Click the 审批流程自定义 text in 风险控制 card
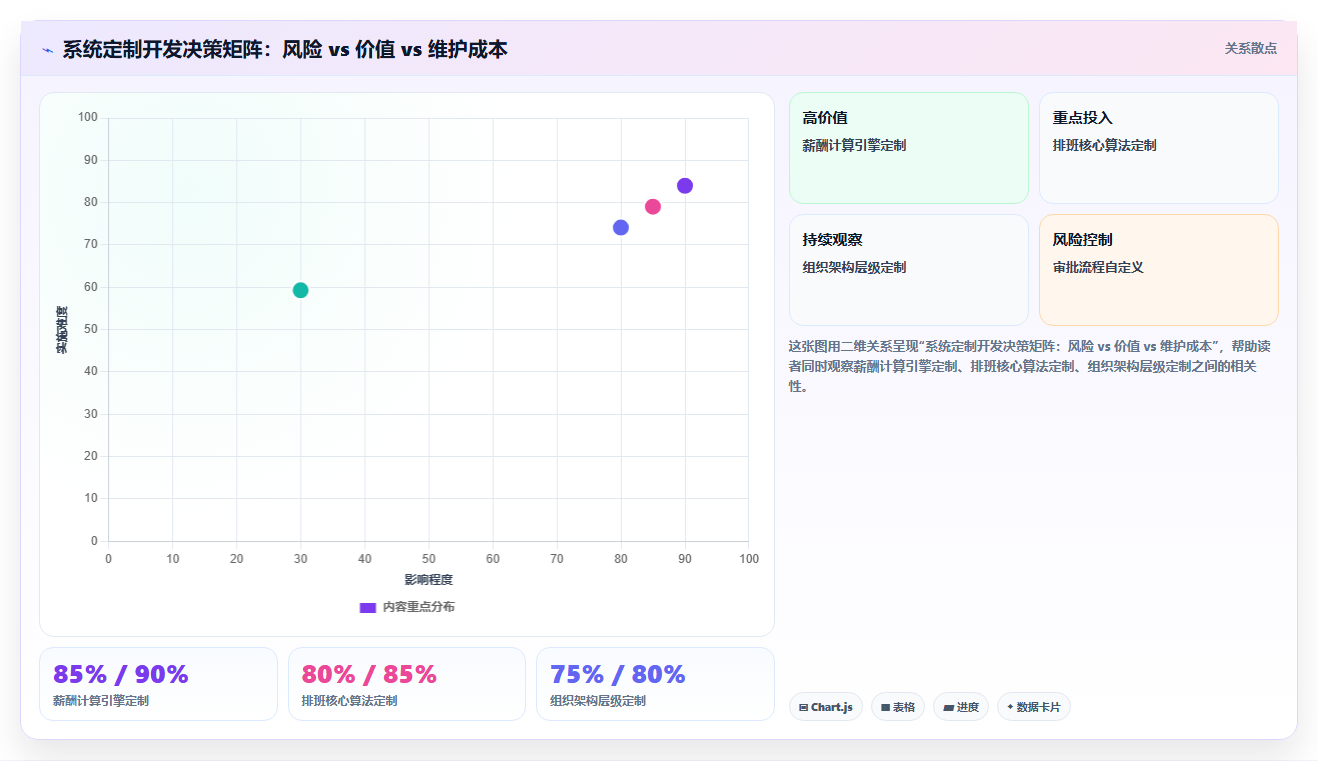This screenshot has height=761, width=1318. (1098, 267)
